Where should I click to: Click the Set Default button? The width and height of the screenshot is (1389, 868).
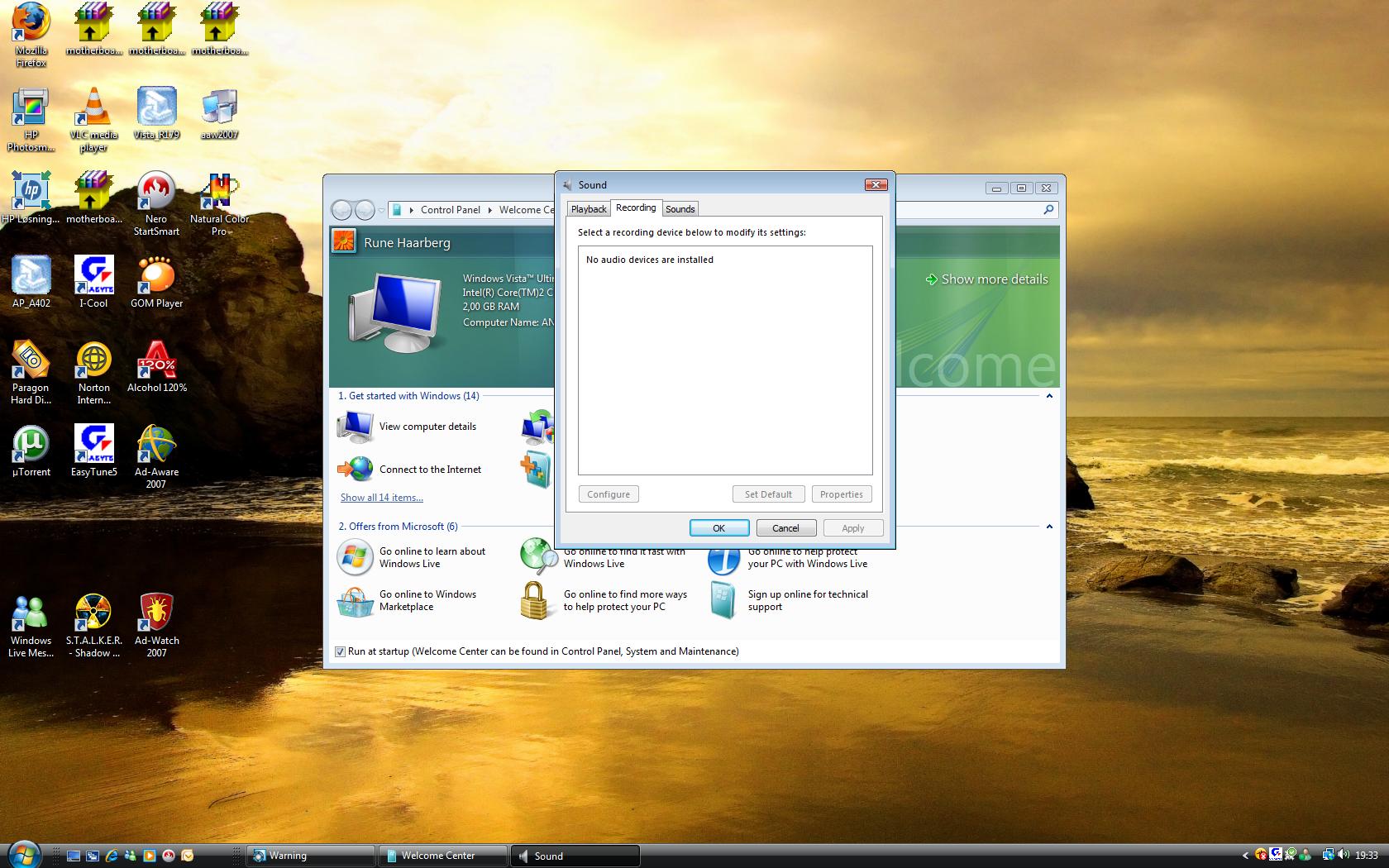(x=768, y=494)
